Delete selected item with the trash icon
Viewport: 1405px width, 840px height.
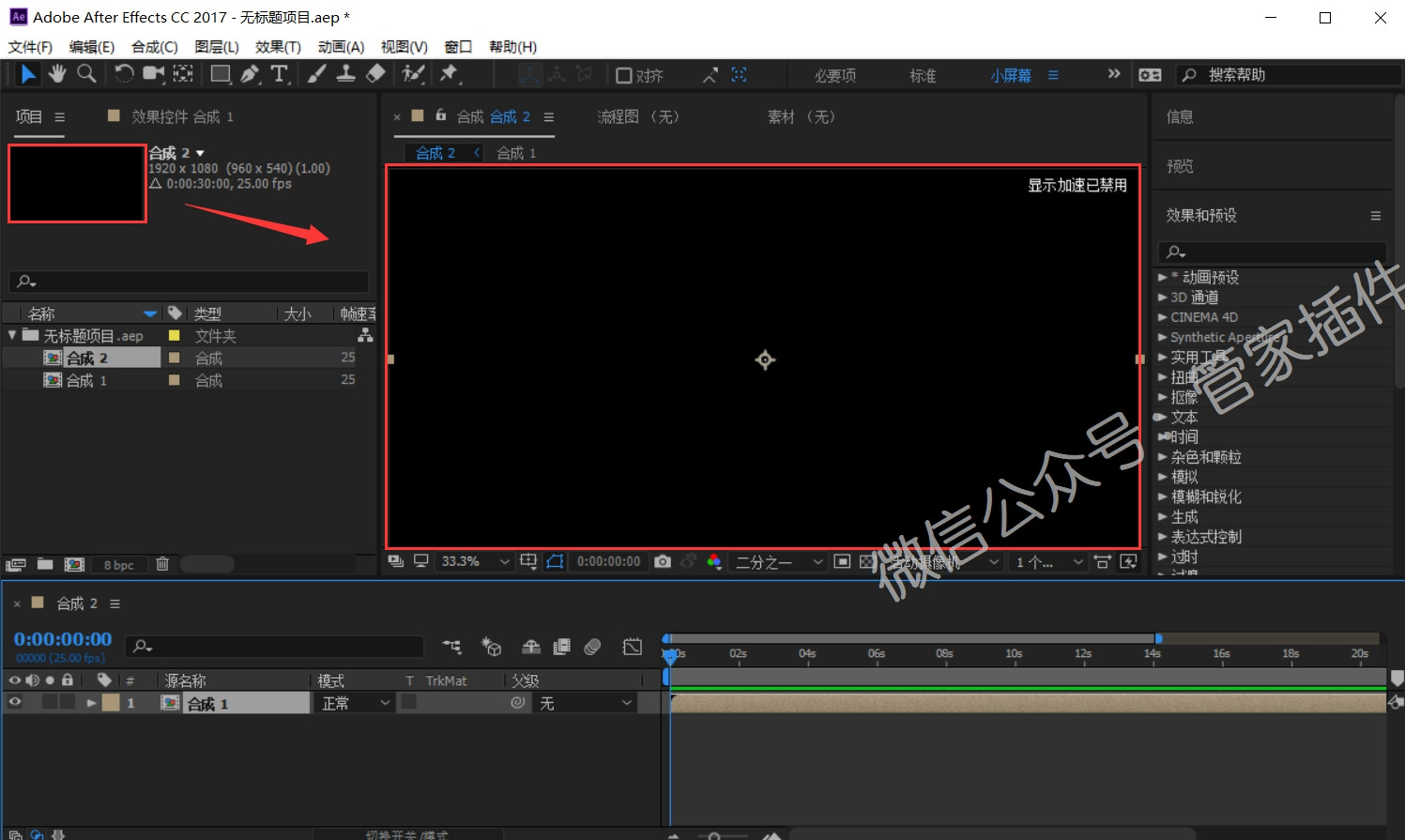point(162,564)
